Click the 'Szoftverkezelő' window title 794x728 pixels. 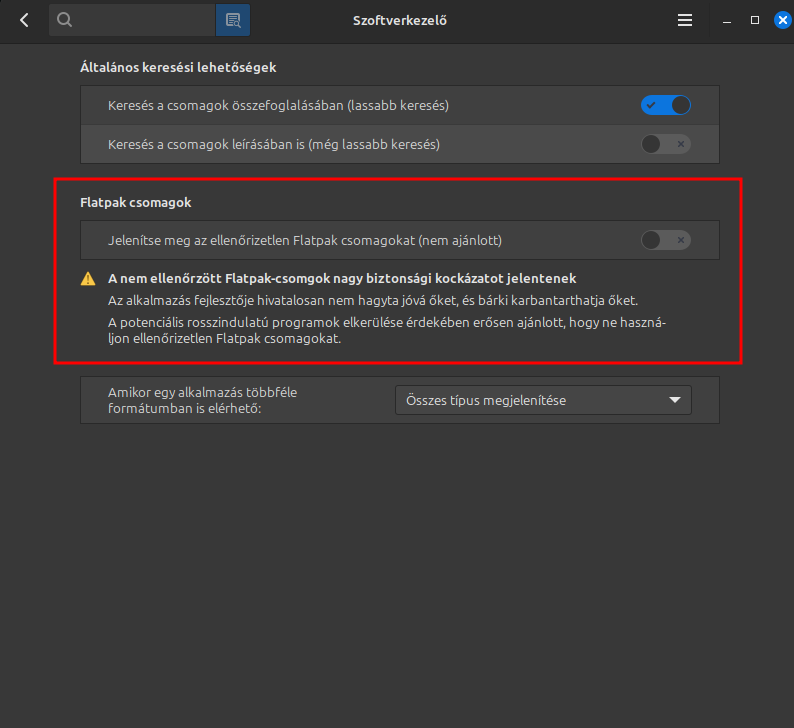click(x=400, y=20)
